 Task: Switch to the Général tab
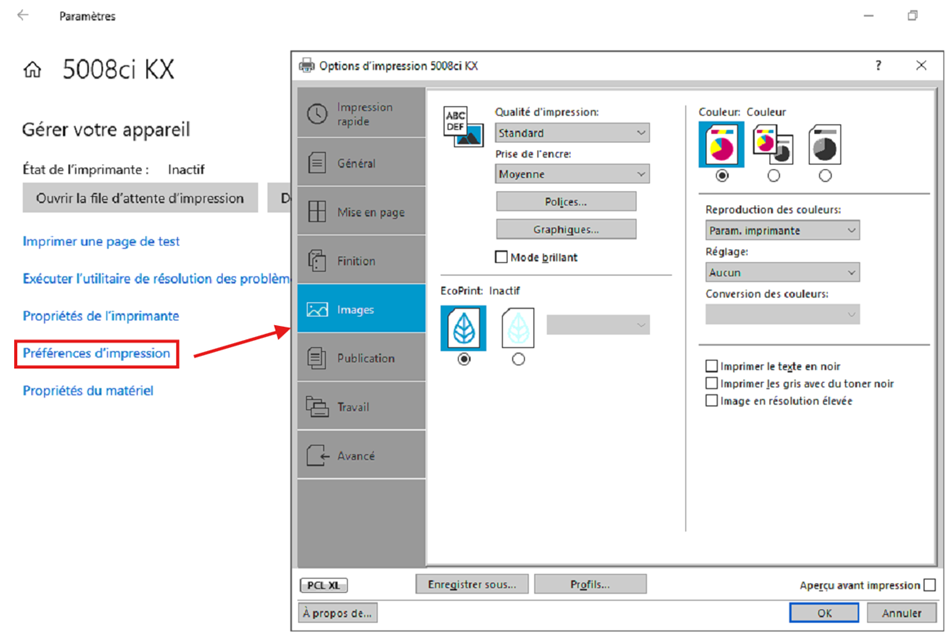362,163
